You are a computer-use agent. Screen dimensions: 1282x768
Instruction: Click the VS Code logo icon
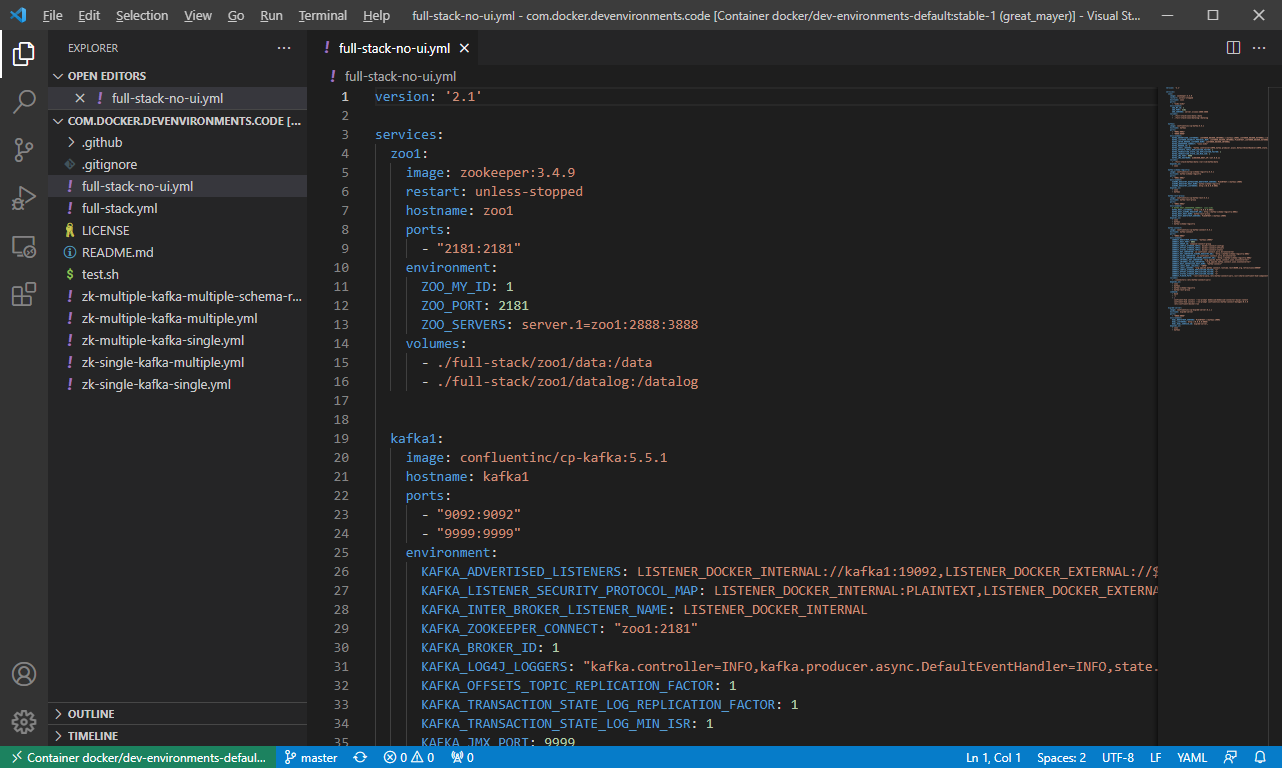point(17,15)
